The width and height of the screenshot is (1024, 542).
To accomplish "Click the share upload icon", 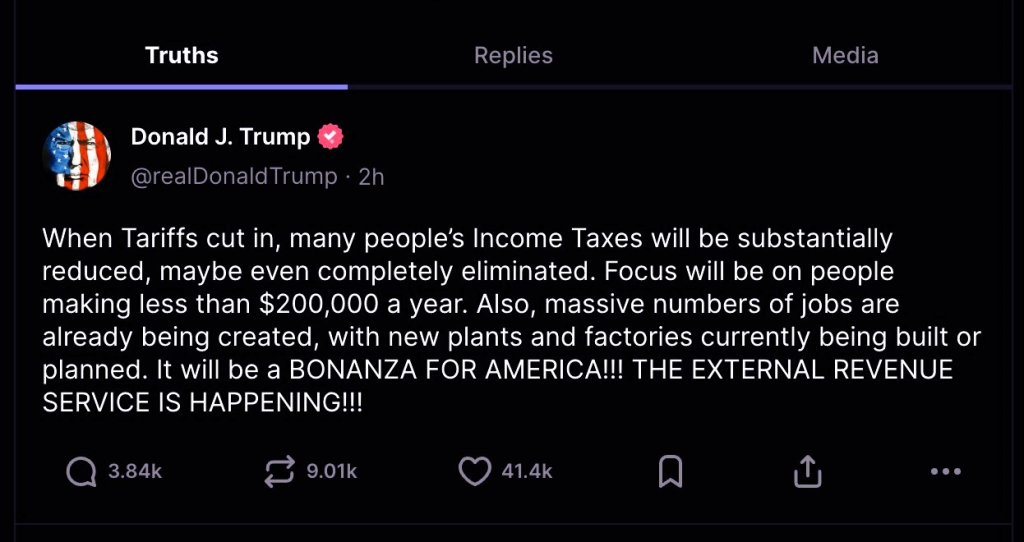I will point(807,472).
